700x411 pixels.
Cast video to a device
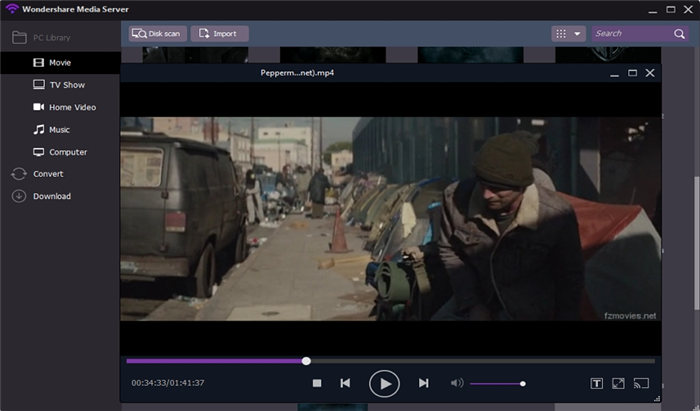click(x=641, y=383)
